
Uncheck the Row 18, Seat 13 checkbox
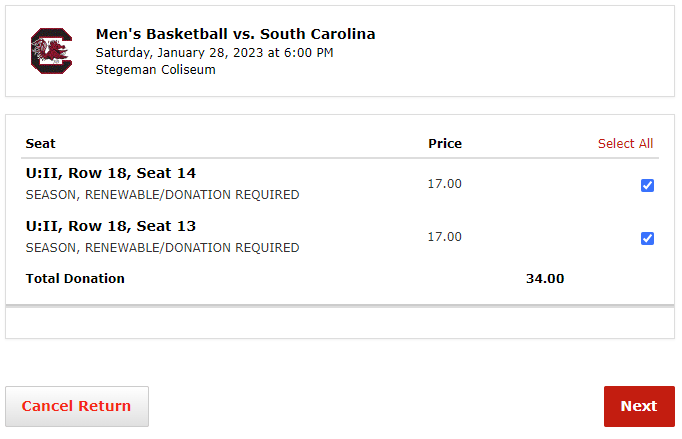647,238
